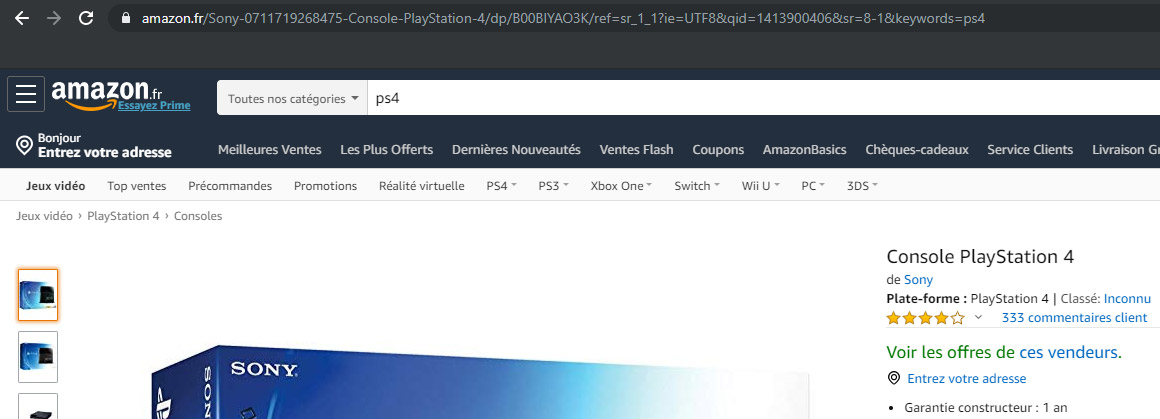Click the location pin beside Bonjour
This screenshot has height=419, width=1160.
tap(24, 144)
